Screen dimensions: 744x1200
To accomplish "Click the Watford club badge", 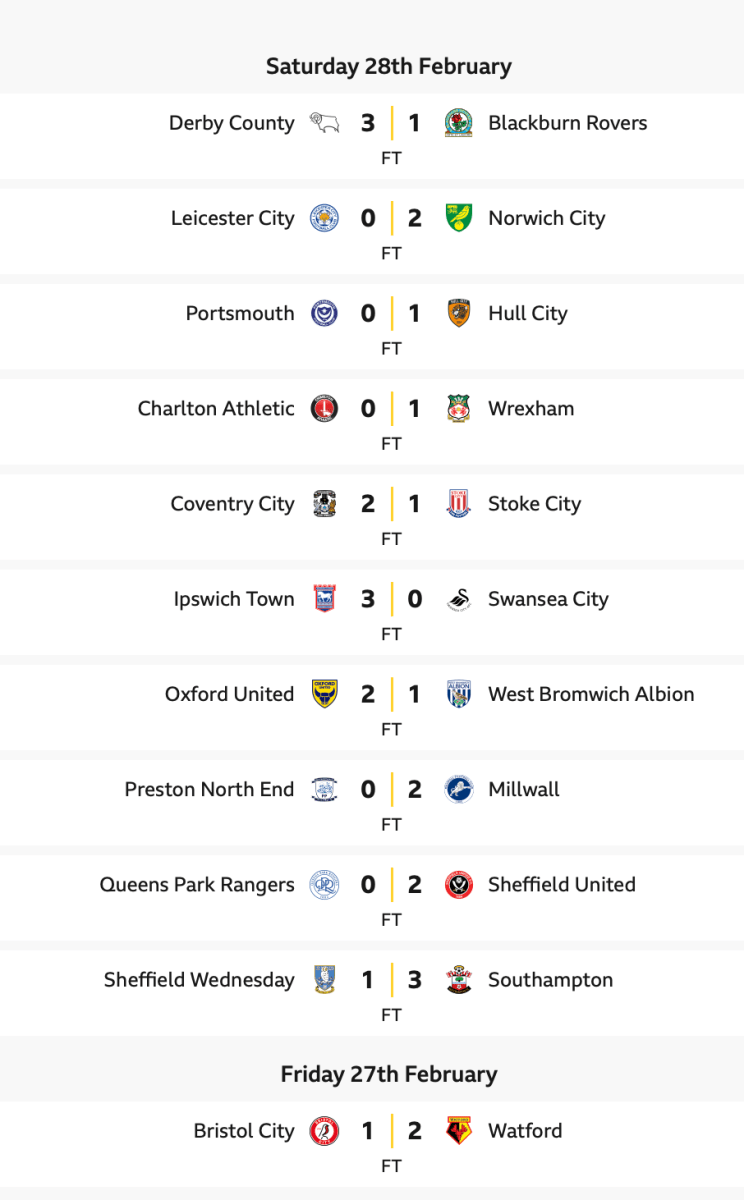I will point(459,1131).
